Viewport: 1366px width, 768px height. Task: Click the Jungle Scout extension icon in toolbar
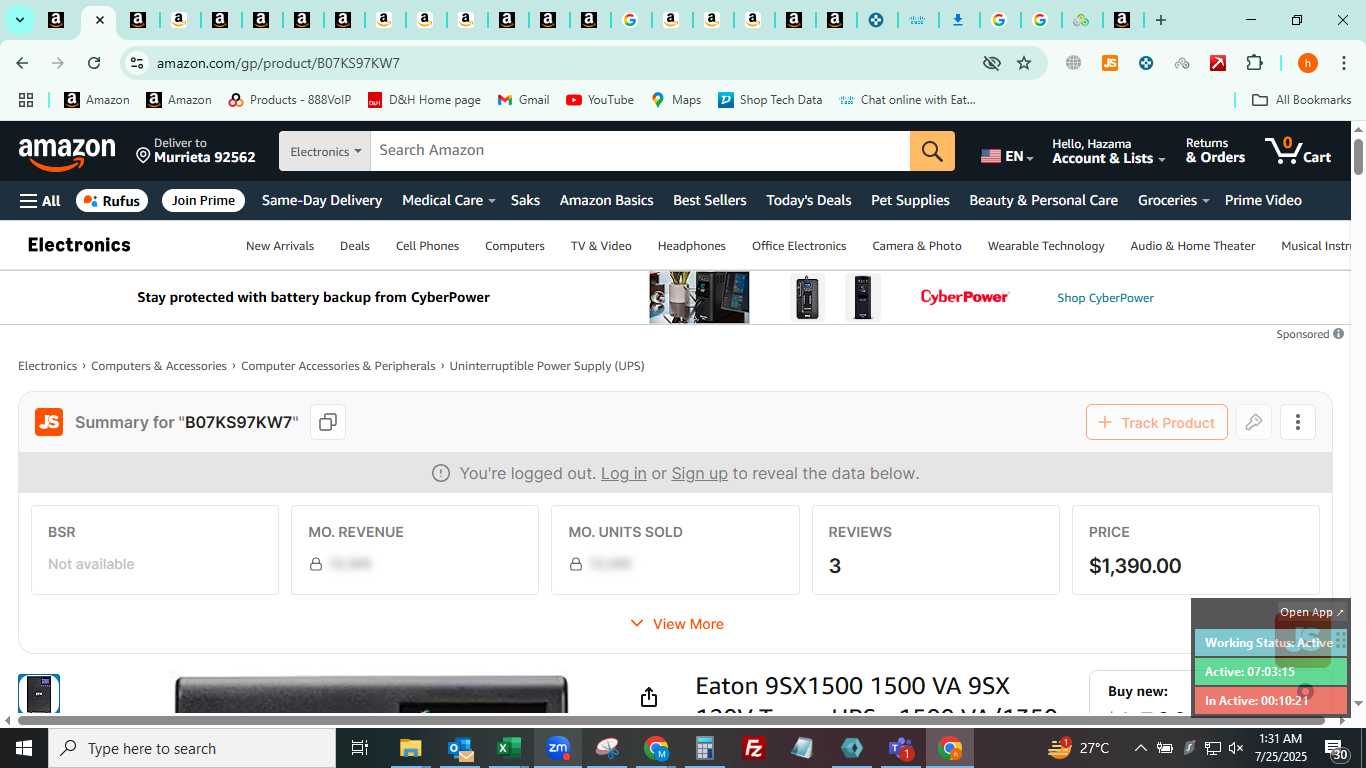[1109, 63]
